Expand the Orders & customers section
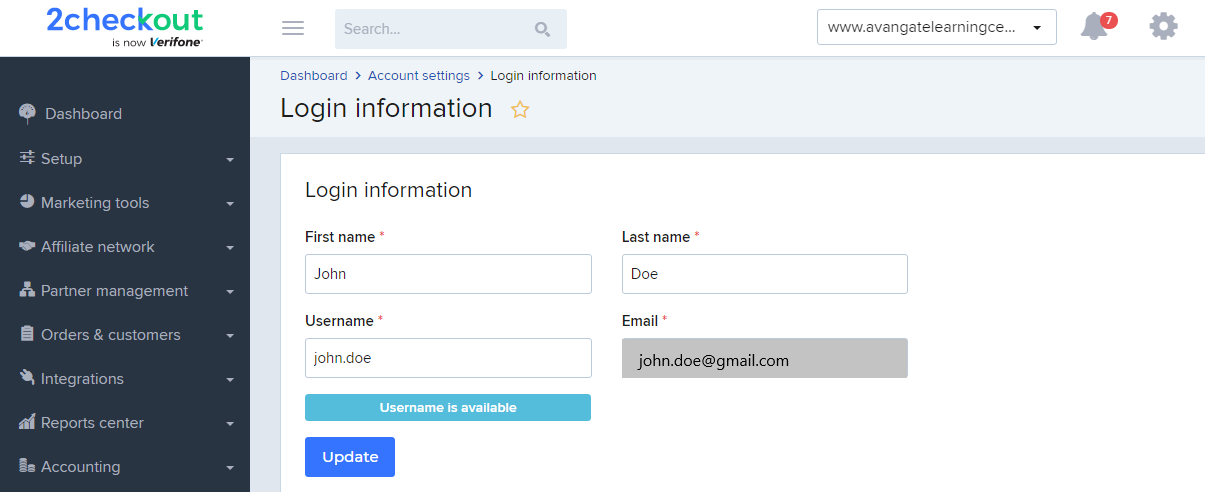This screenshot has height=492, width=1205. click(125, 334)
